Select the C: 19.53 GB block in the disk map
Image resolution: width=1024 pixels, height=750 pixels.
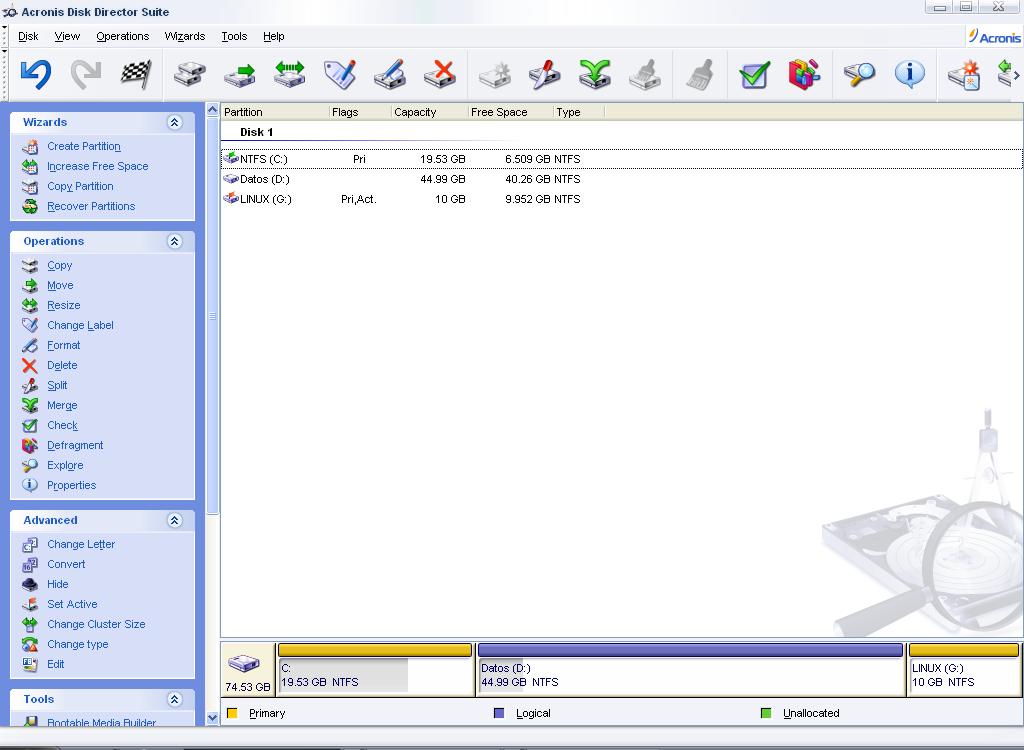[375, 670]
